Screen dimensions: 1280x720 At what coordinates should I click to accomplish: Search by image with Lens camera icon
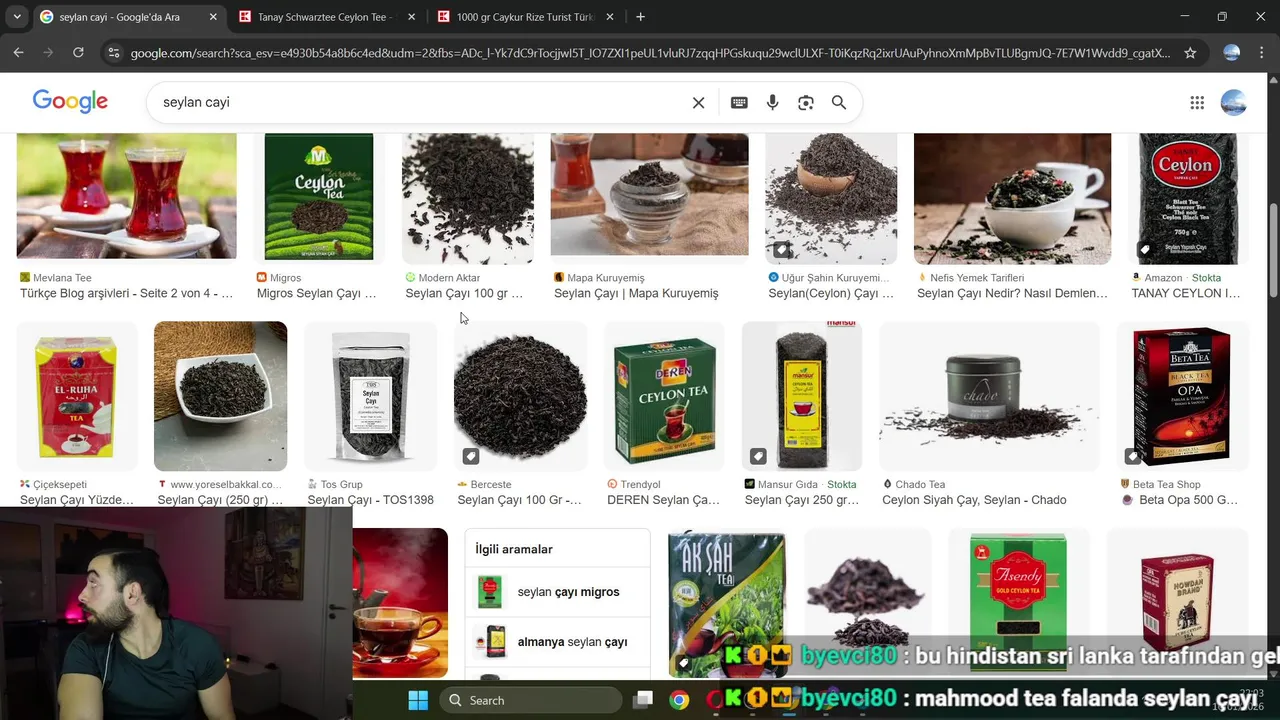pos(805,102)
